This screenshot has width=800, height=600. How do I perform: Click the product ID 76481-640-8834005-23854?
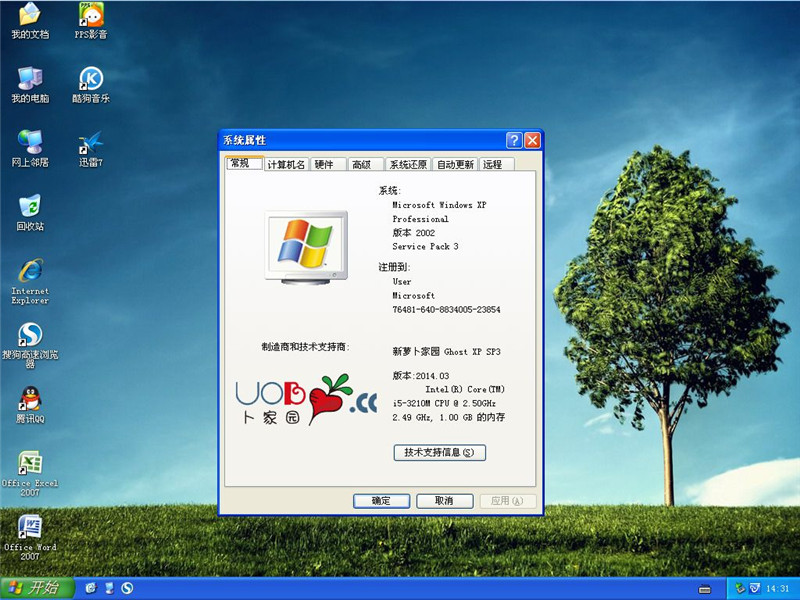pyautogui.click(x=446, y=310)
